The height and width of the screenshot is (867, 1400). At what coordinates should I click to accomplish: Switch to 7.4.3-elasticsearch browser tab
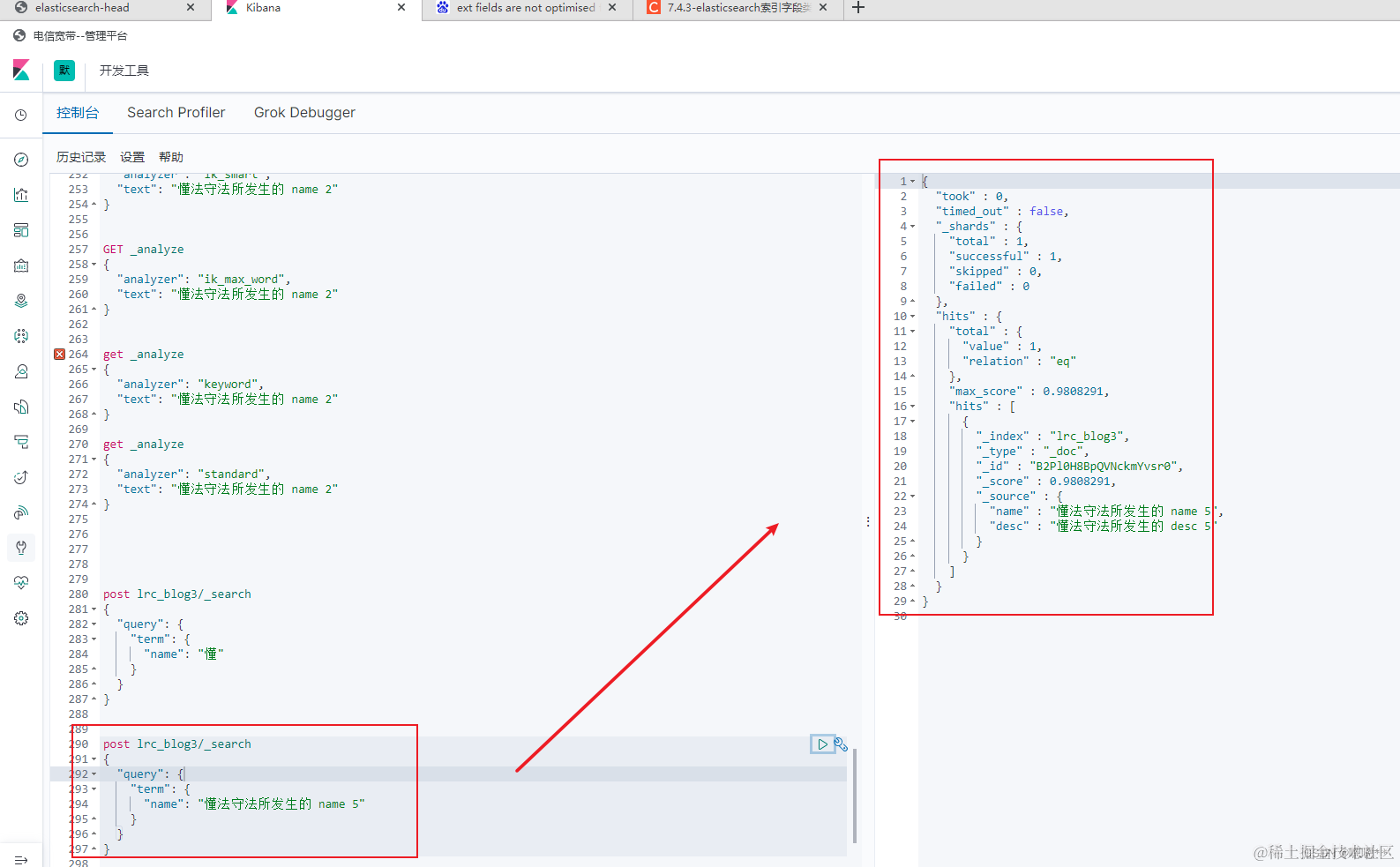738,8
